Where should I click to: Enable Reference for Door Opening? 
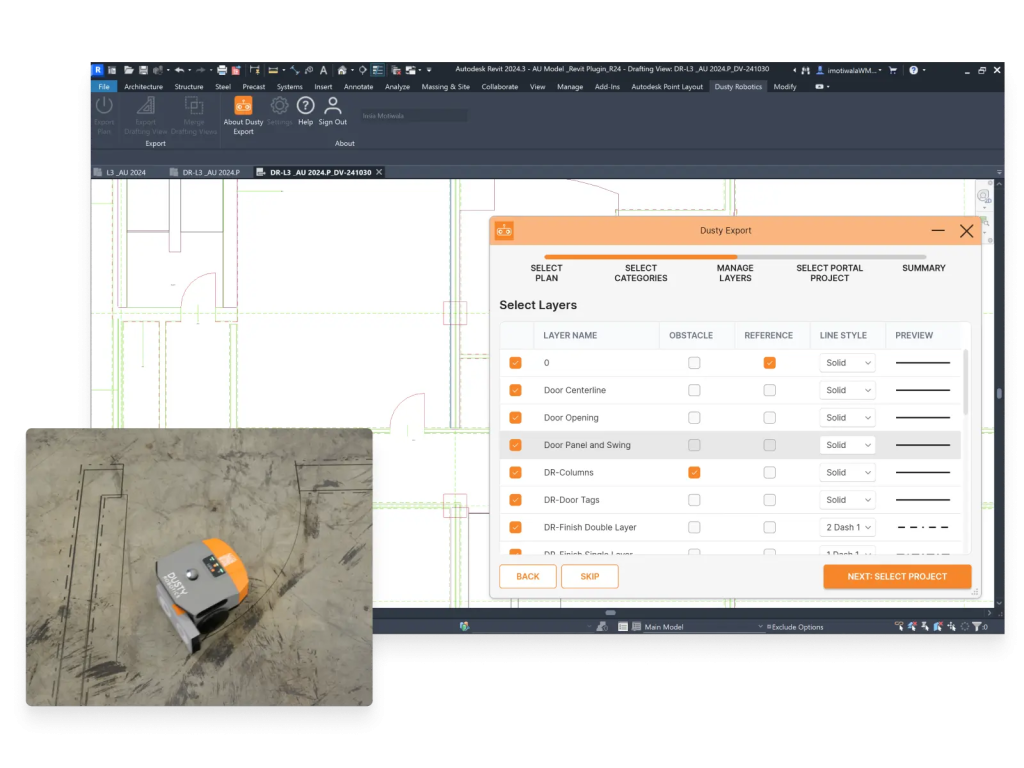(x=769, y=417)
